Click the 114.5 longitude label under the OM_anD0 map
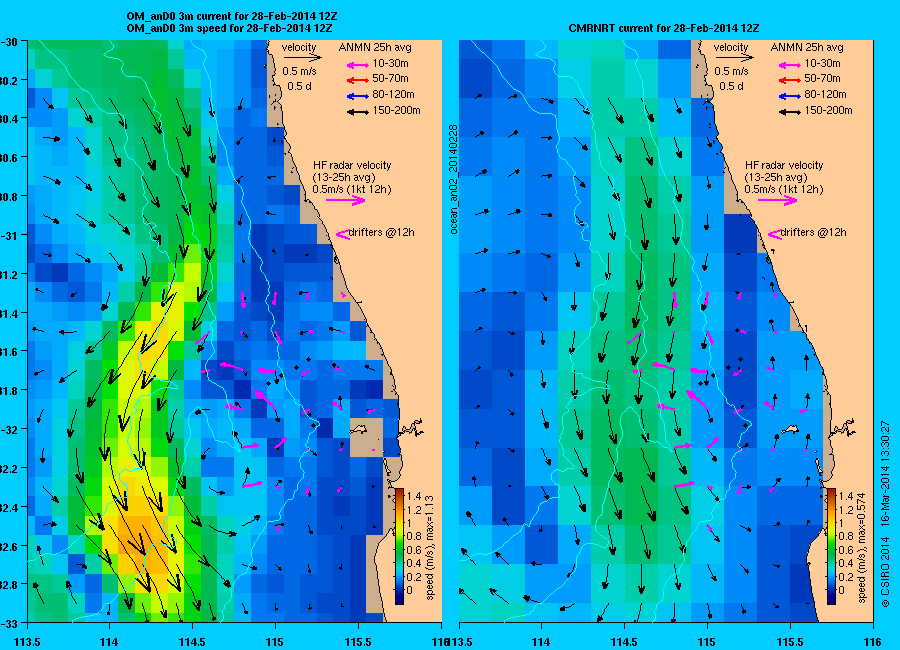This screenshot has height=650, width=900. pyautogui.click(x=192, y=642)
